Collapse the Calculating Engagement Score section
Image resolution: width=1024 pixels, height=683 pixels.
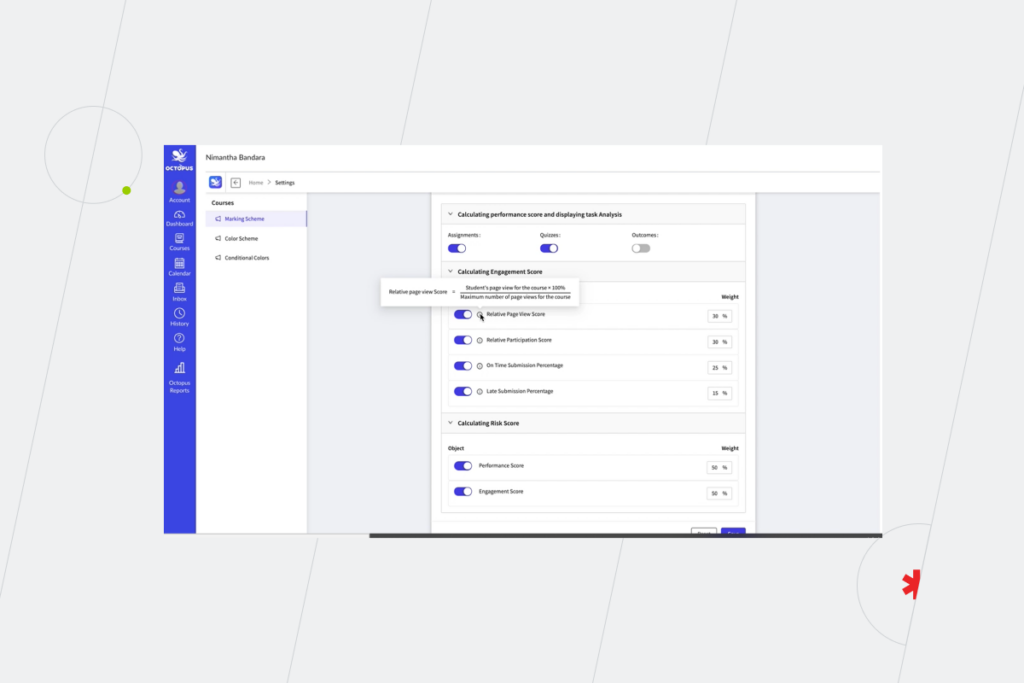click(450, 271)
